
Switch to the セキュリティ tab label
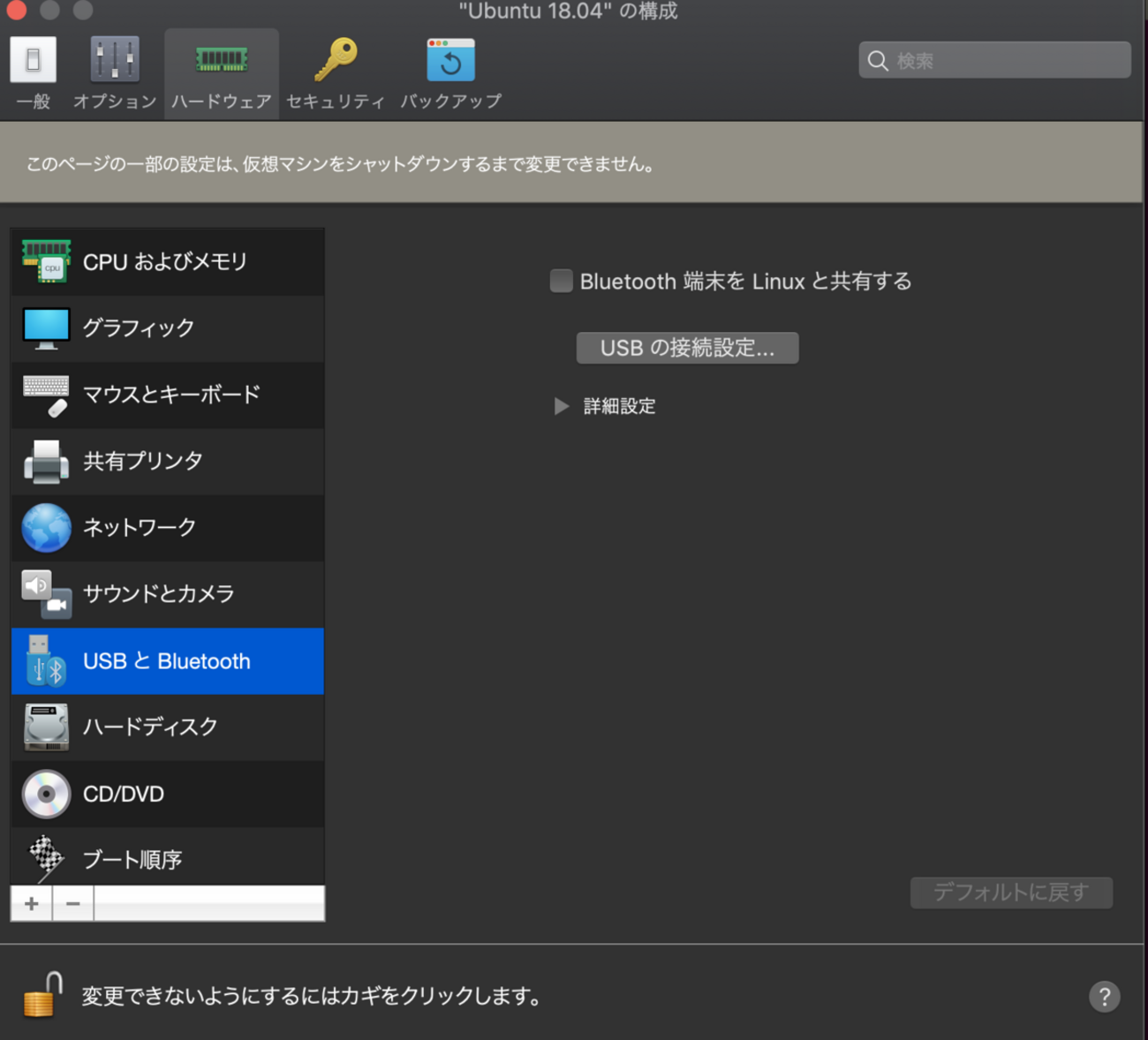click(336, 102)
